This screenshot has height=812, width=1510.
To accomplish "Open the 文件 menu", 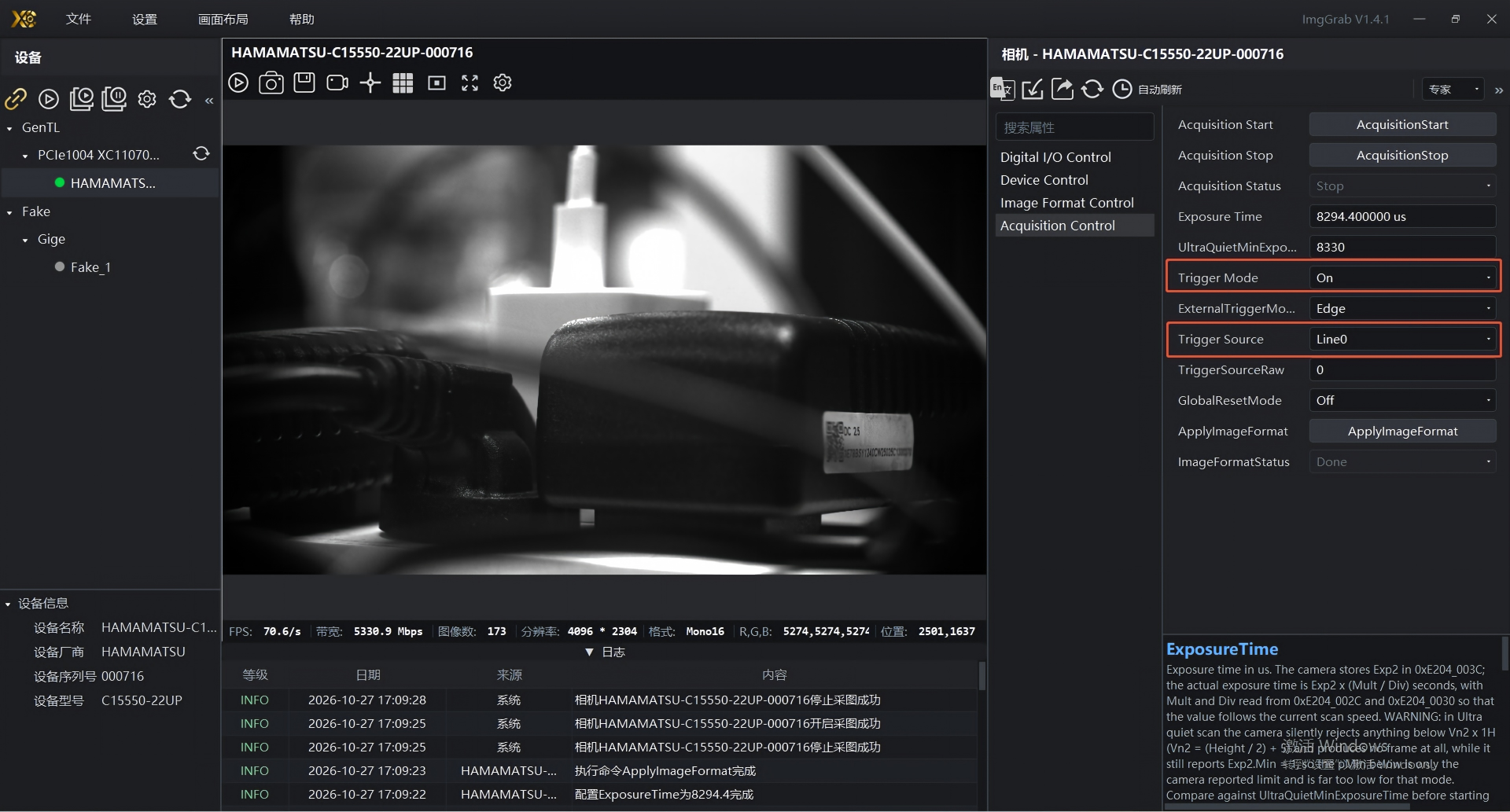I will [x=79, y=19].
